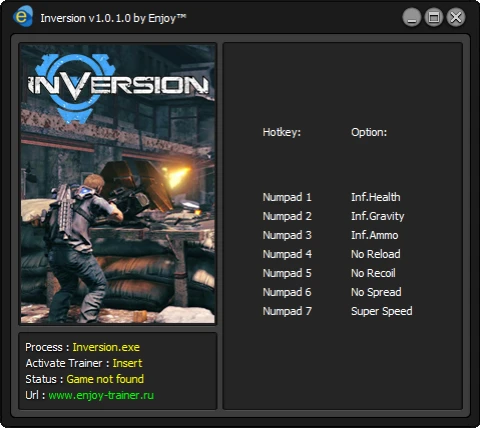Click the 'No Reload' option

click(x=376, y=254)
